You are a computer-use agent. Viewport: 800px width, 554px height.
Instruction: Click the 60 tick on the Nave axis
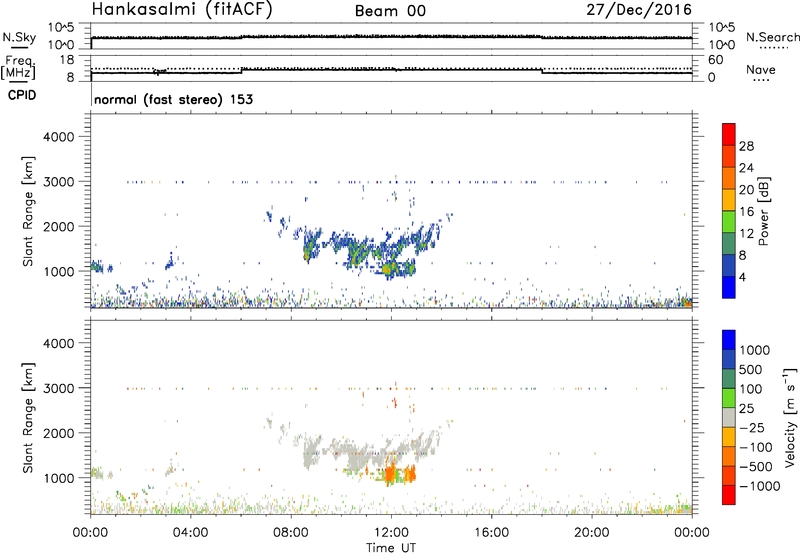[x=715, y=60]
